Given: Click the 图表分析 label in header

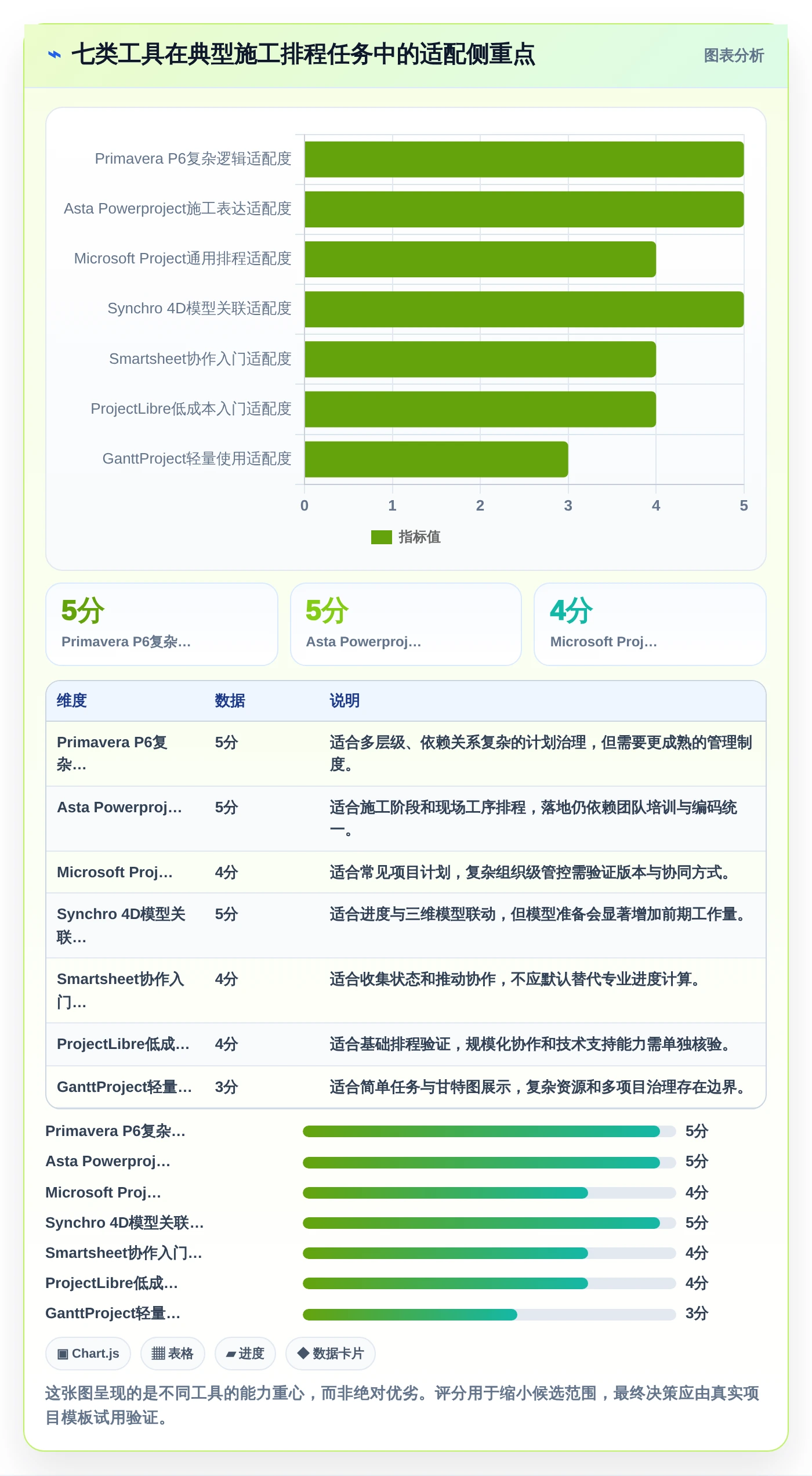Looking at the screenshot, I should (x=734, y=56).
